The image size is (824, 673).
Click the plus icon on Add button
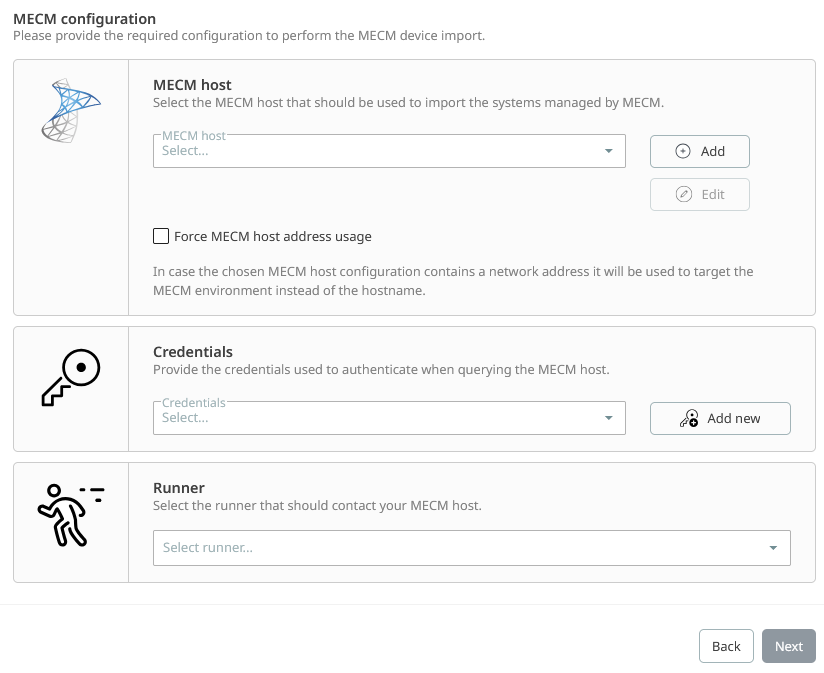(x=683, y=151)
